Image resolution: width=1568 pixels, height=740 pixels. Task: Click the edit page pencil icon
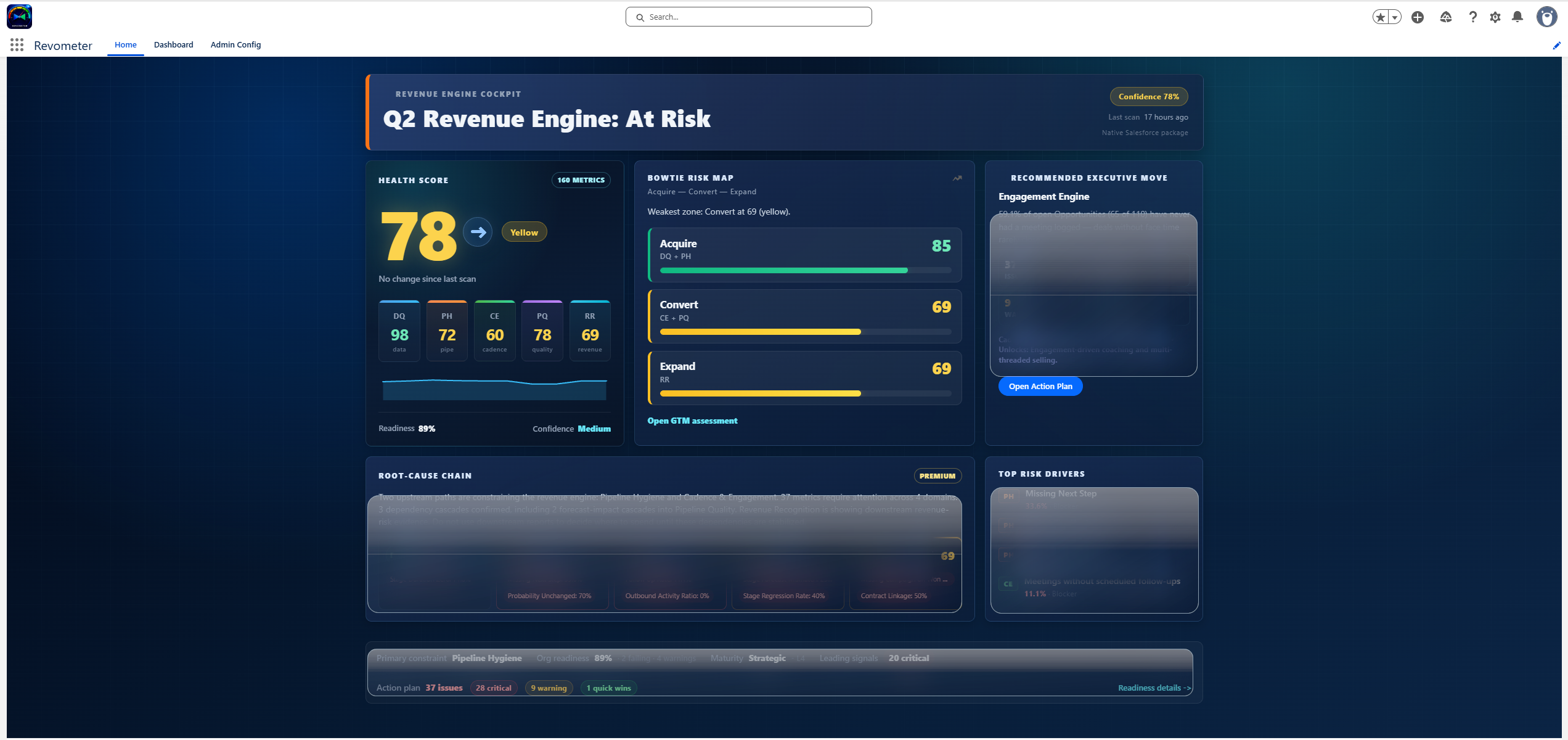click(1556, 46)
